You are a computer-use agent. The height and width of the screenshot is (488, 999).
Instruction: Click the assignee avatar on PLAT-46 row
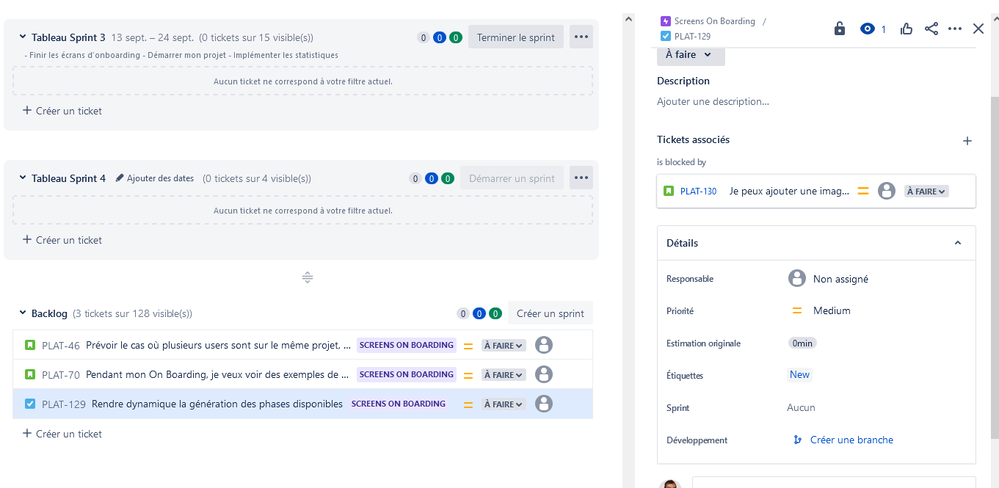click(x=543, y=345)
